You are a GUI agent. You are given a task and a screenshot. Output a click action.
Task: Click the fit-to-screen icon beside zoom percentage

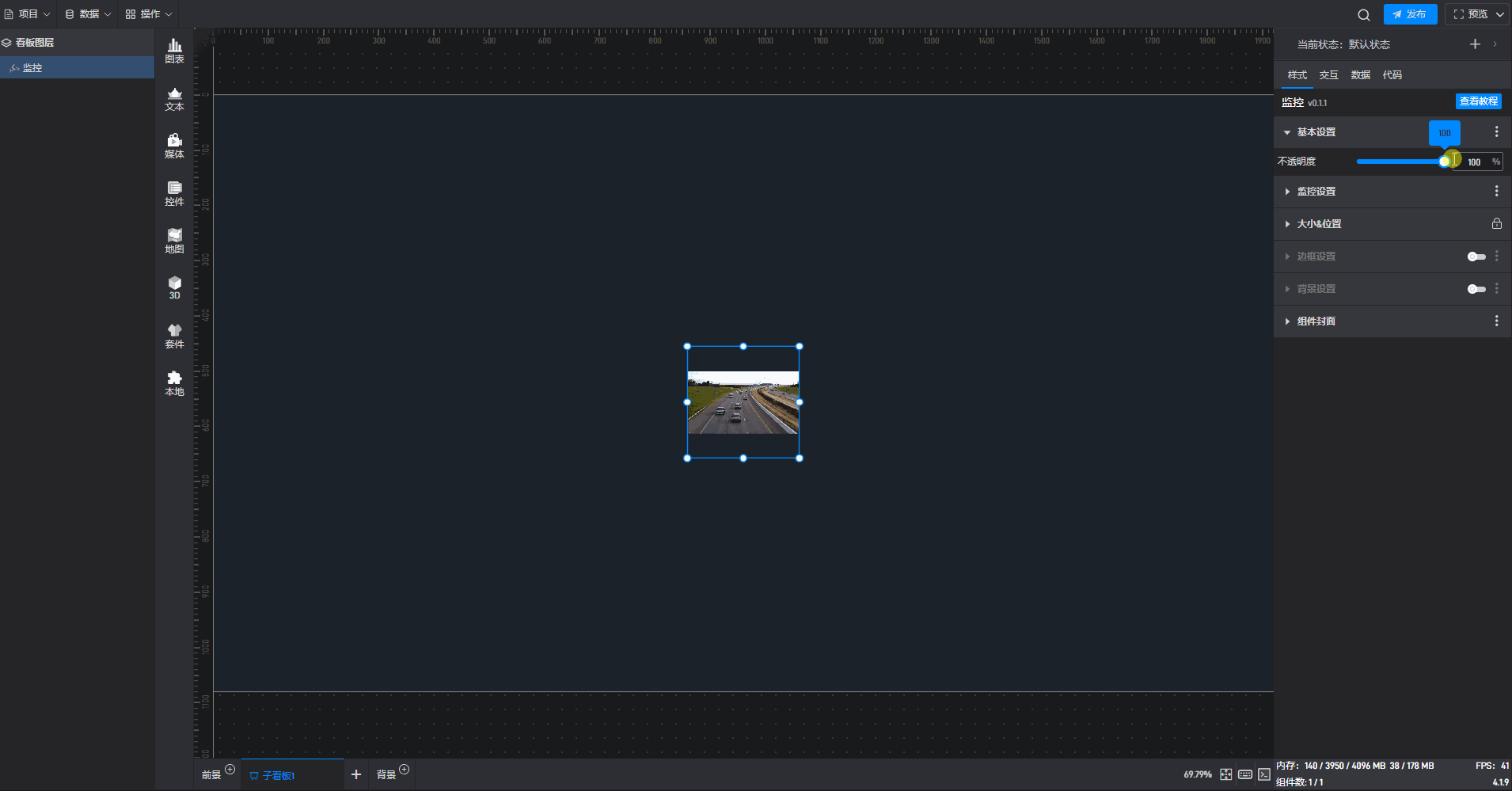(x=1225, y=774)
